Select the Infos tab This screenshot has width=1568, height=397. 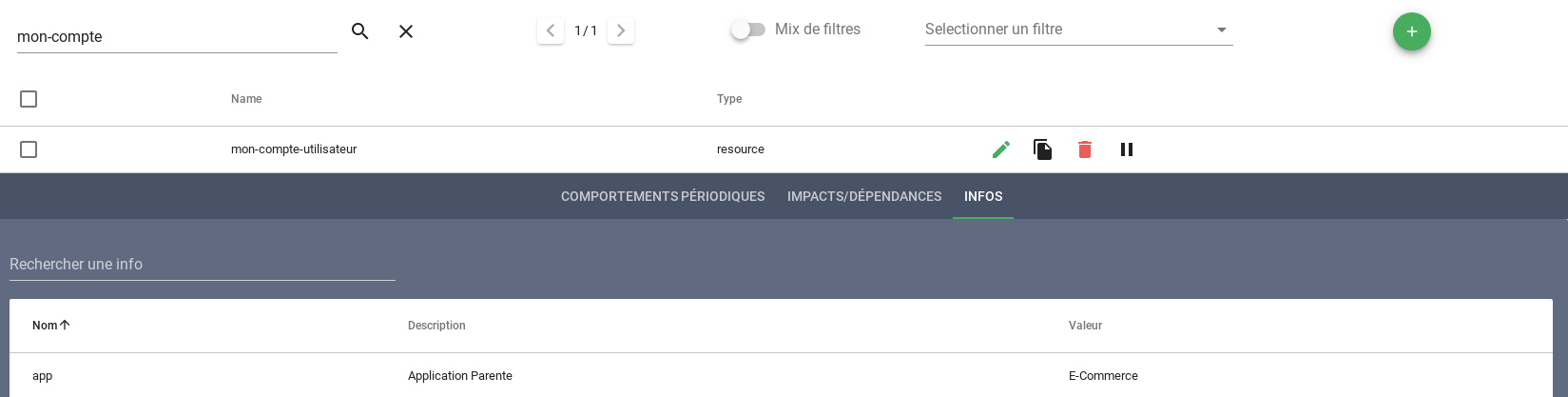[x=983, y=196]
